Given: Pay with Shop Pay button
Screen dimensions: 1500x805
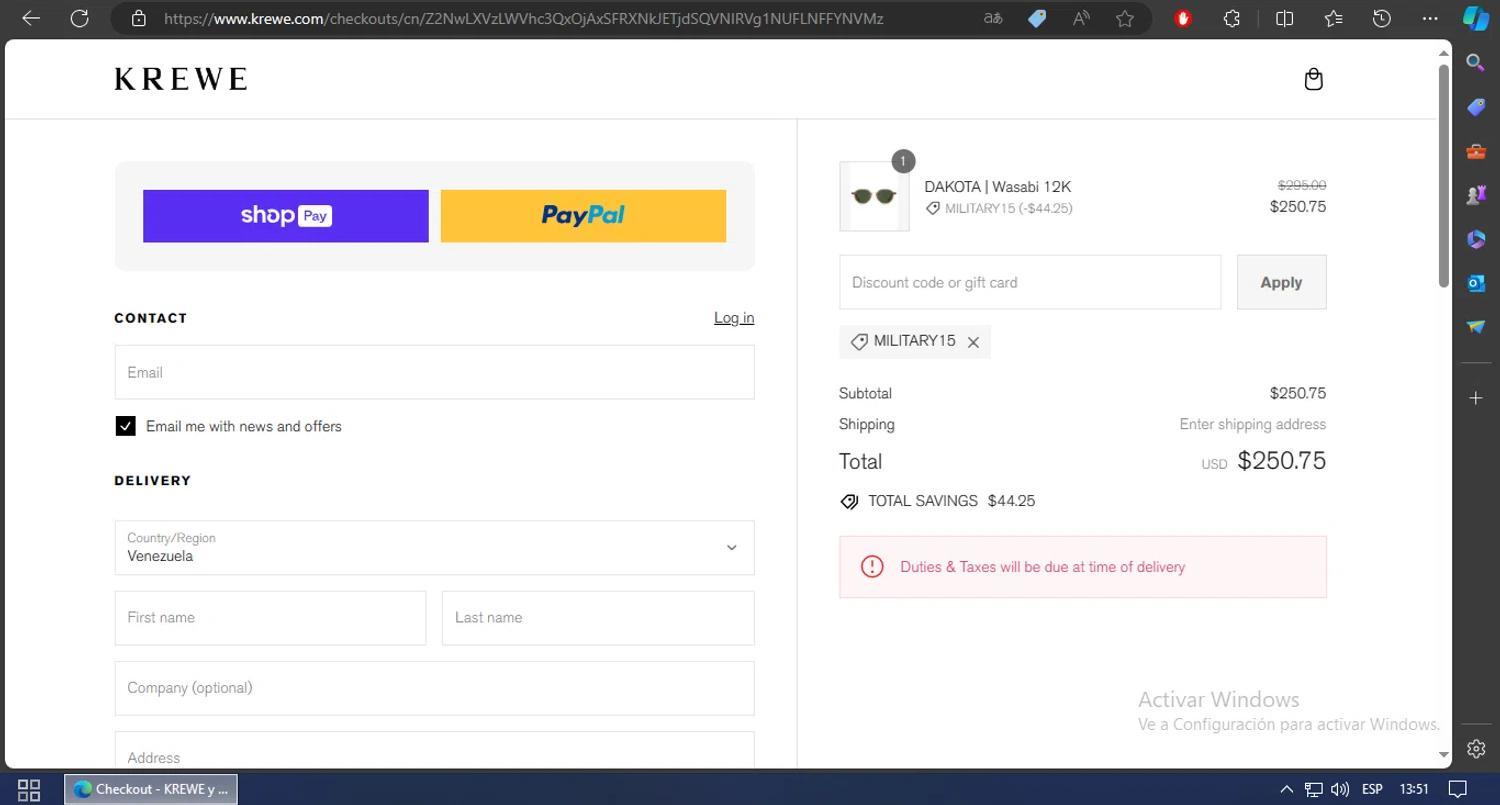Looking at the screenshot, I should pyautogui.click(x=286, y=216).
